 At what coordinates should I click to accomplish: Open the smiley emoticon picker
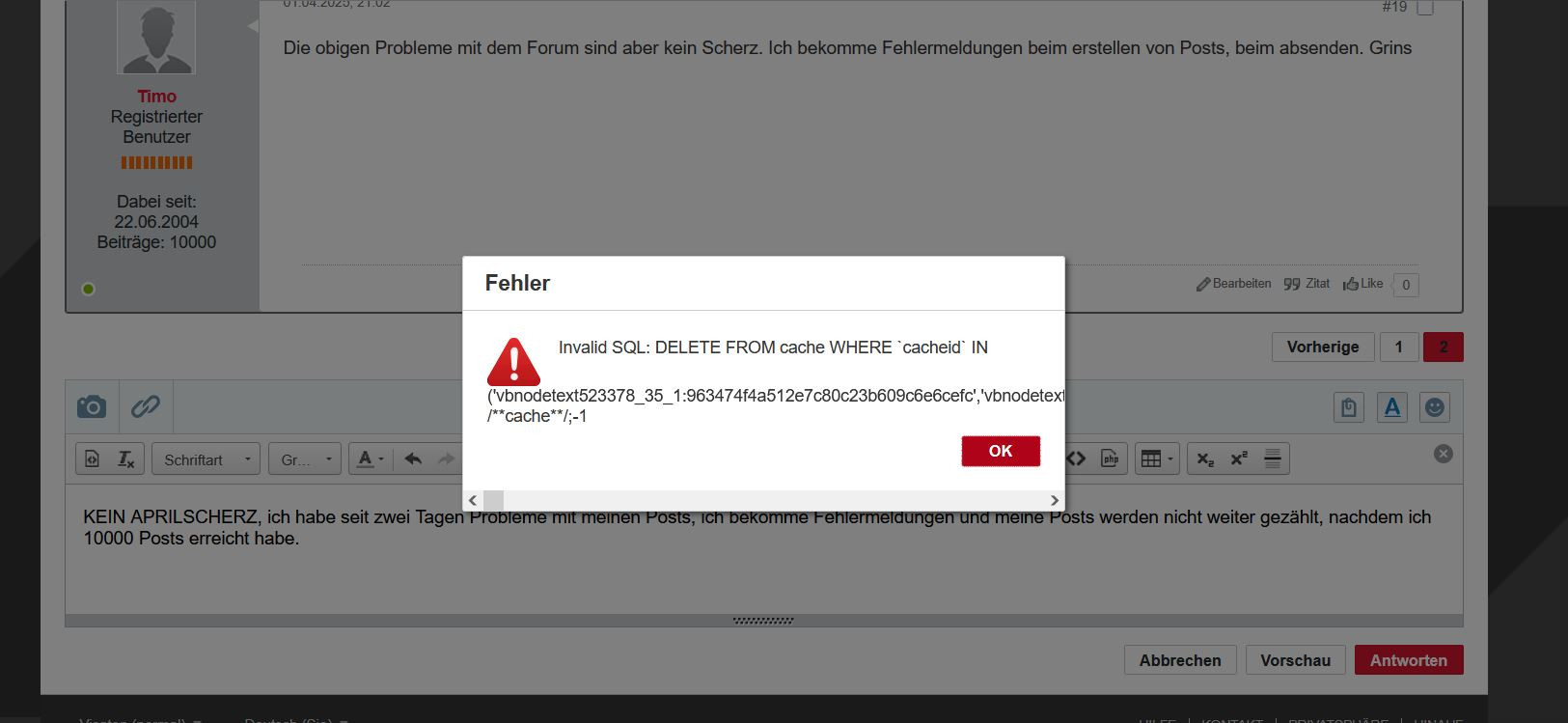(x=1435, y=407)
